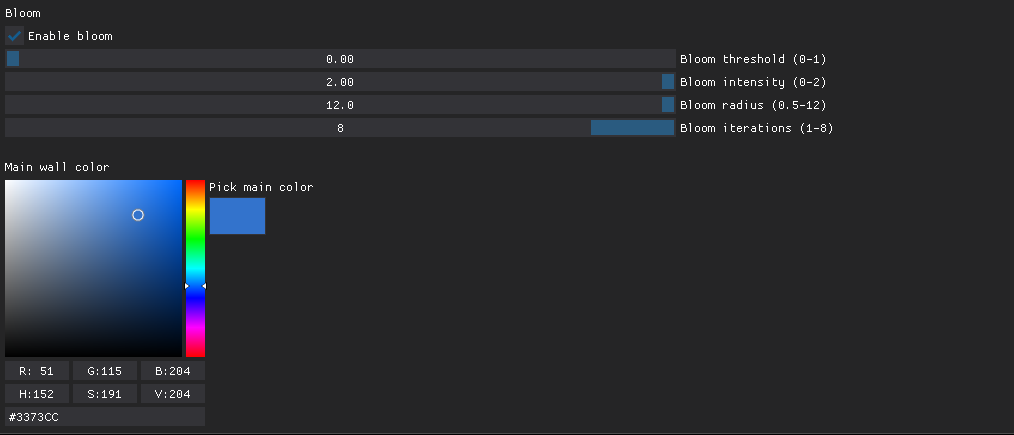Click the Bloom intensity slider grab handle
This screenshot has height=435, width=1014.
pyautogui.click(x=668, y=82)
